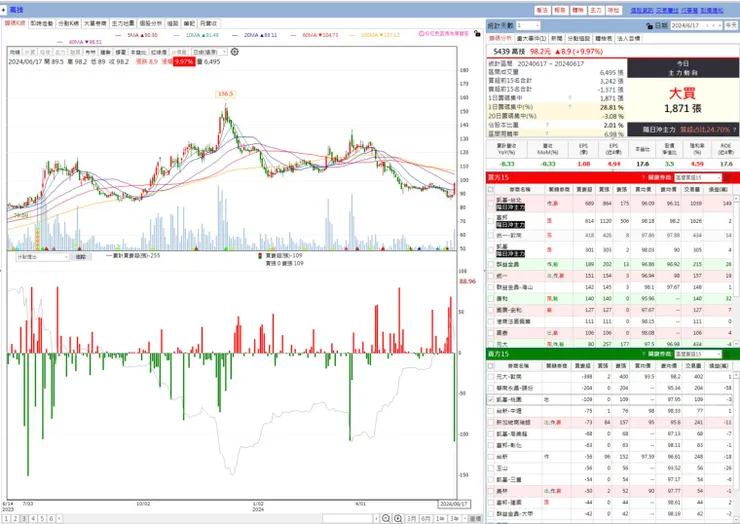The image size is (740, 524).
Task: Click the green icon on the 賣方15 bar
Action: click(x=727, y=354)
